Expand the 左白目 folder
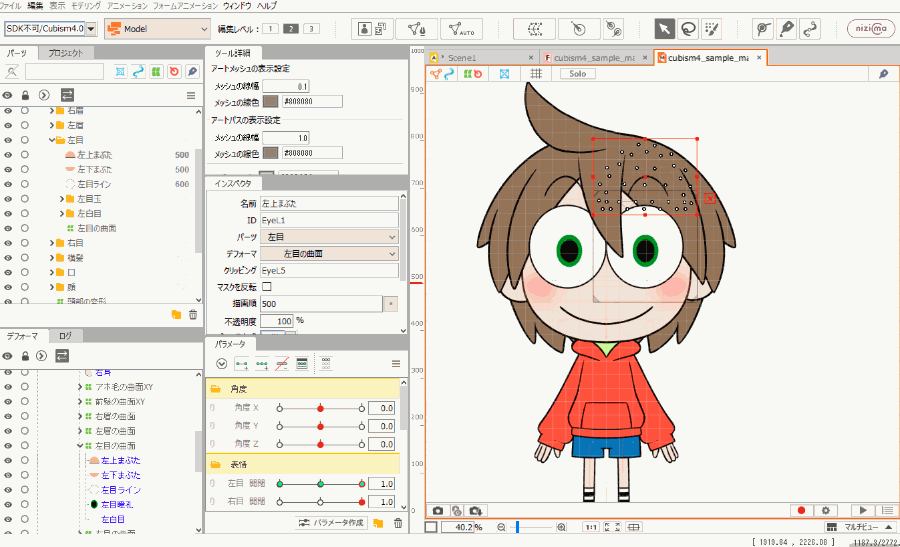900x547 pixels. pos(62,214)
